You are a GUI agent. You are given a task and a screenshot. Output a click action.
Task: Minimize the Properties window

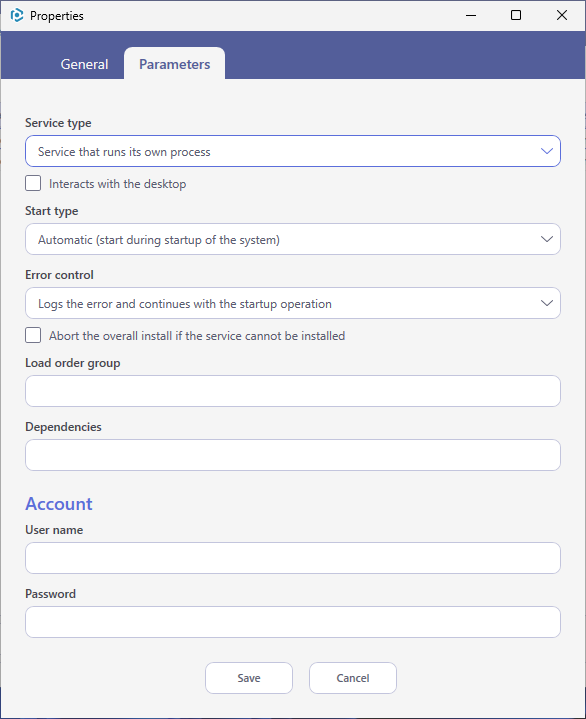(x=471, y=16)
